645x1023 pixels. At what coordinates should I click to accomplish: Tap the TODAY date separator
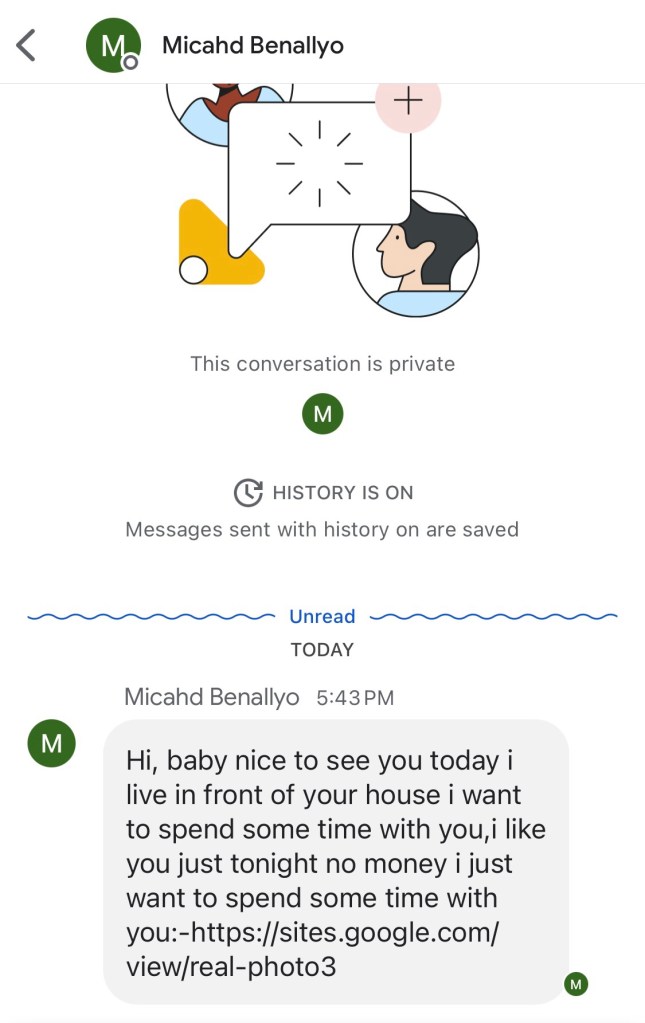(x=322, y=650)
